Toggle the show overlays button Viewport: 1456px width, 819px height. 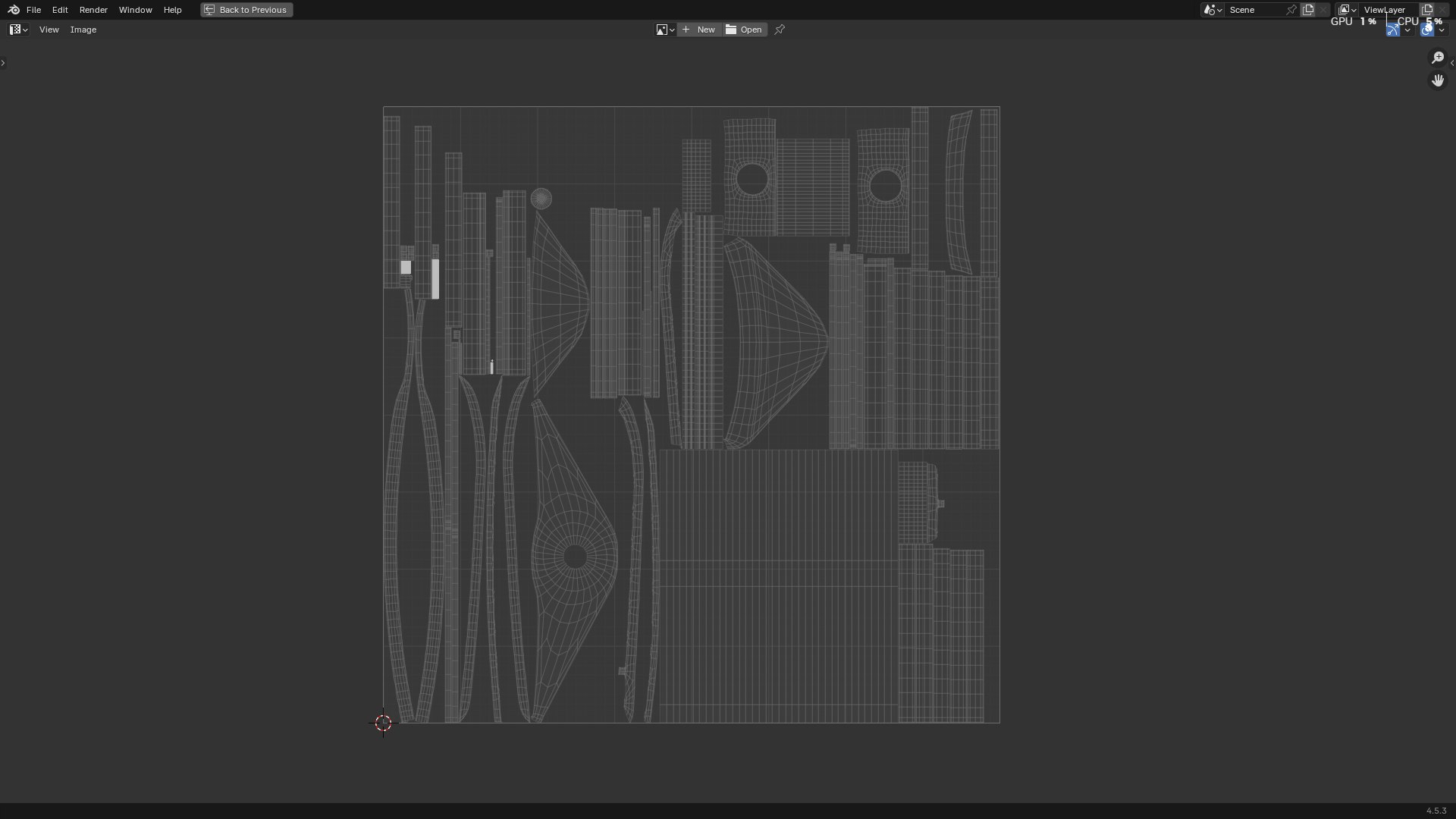point(1427,30)
